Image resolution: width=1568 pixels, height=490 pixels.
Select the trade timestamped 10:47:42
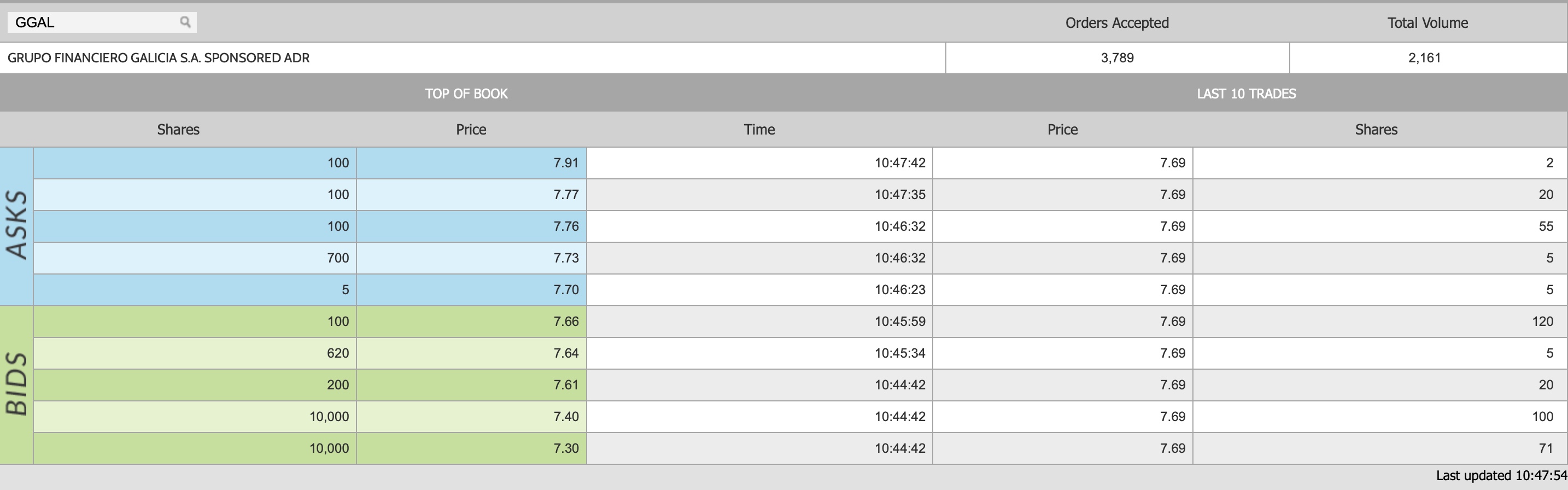click(1078, 163)
